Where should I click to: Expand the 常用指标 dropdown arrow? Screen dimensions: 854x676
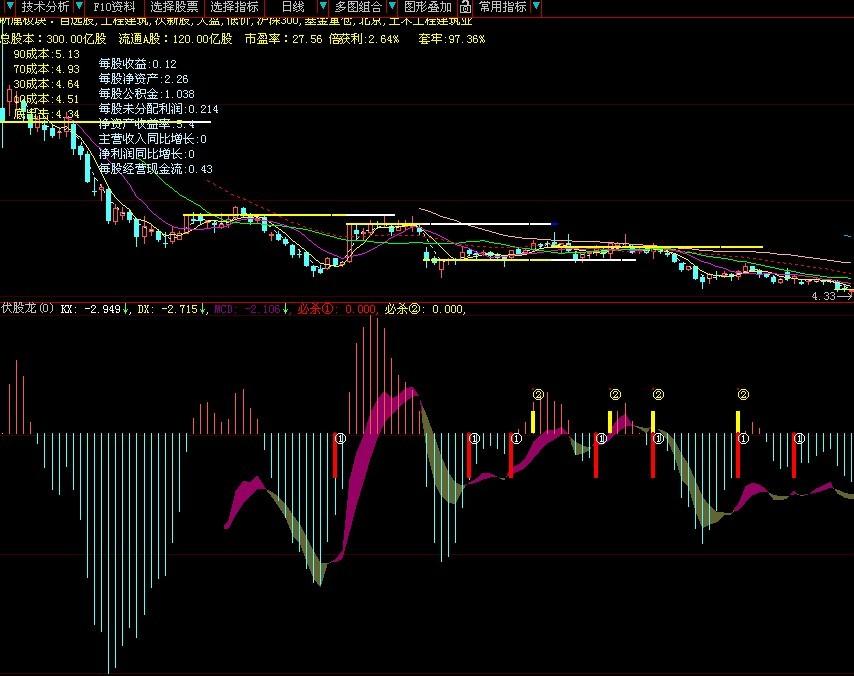pos(535,7)
